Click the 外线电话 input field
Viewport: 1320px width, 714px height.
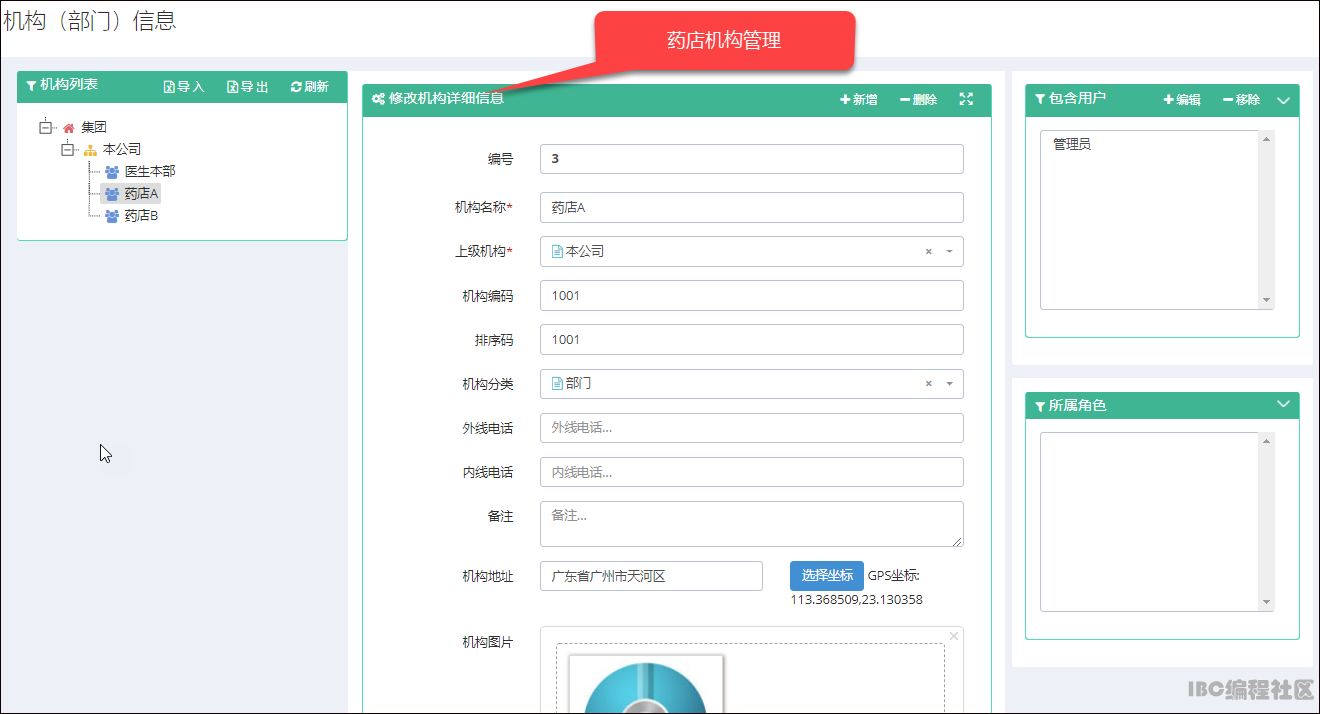[x=752, y=428]
